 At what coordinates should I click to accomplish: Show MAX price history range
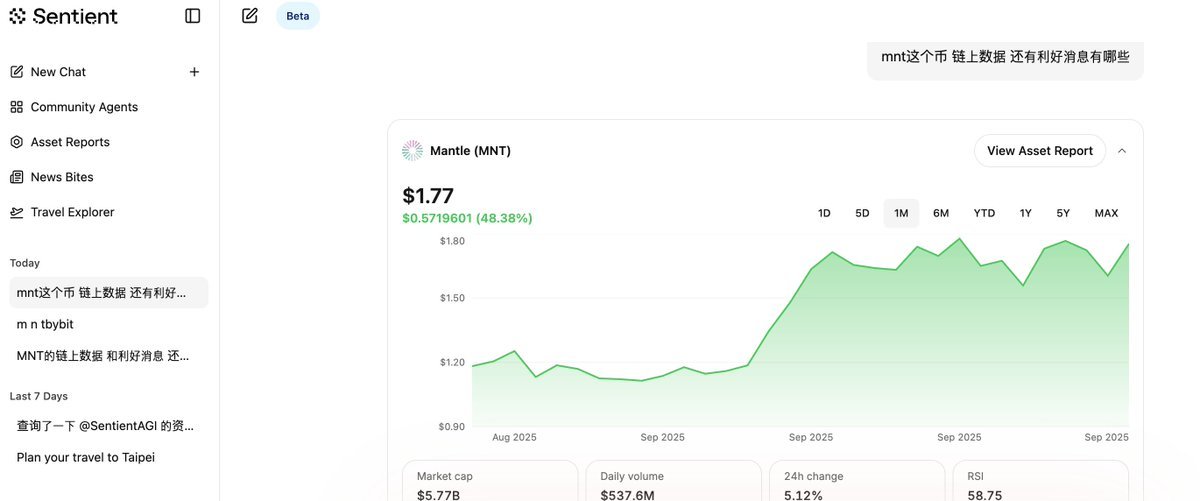(1106, 213)
